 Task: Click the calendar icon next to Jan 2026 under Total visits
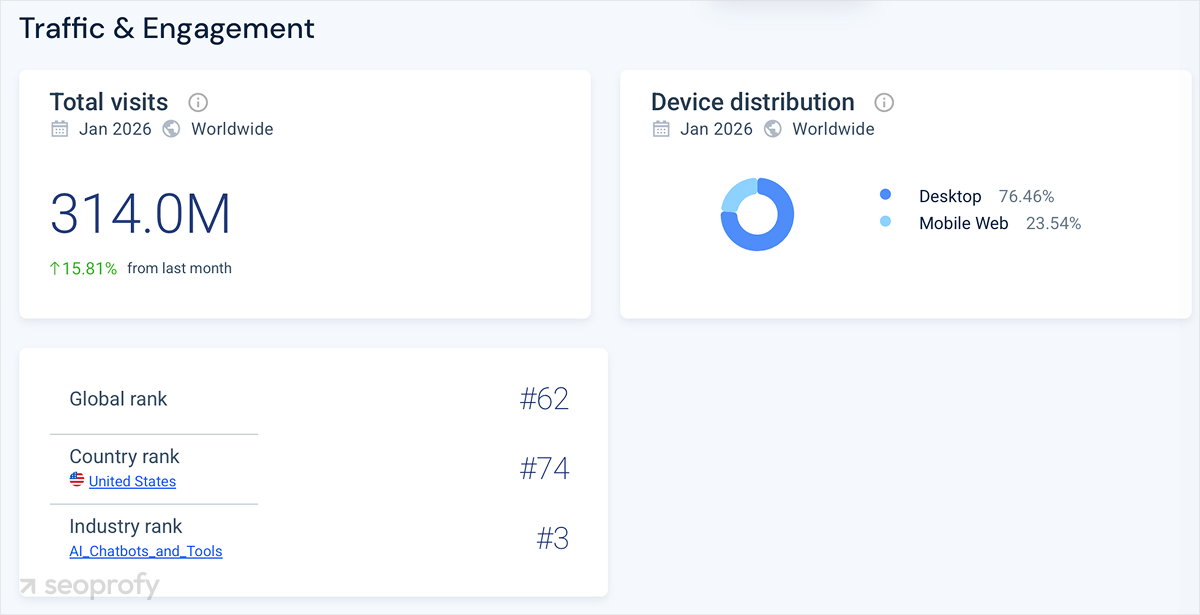[x=59, y=129]
